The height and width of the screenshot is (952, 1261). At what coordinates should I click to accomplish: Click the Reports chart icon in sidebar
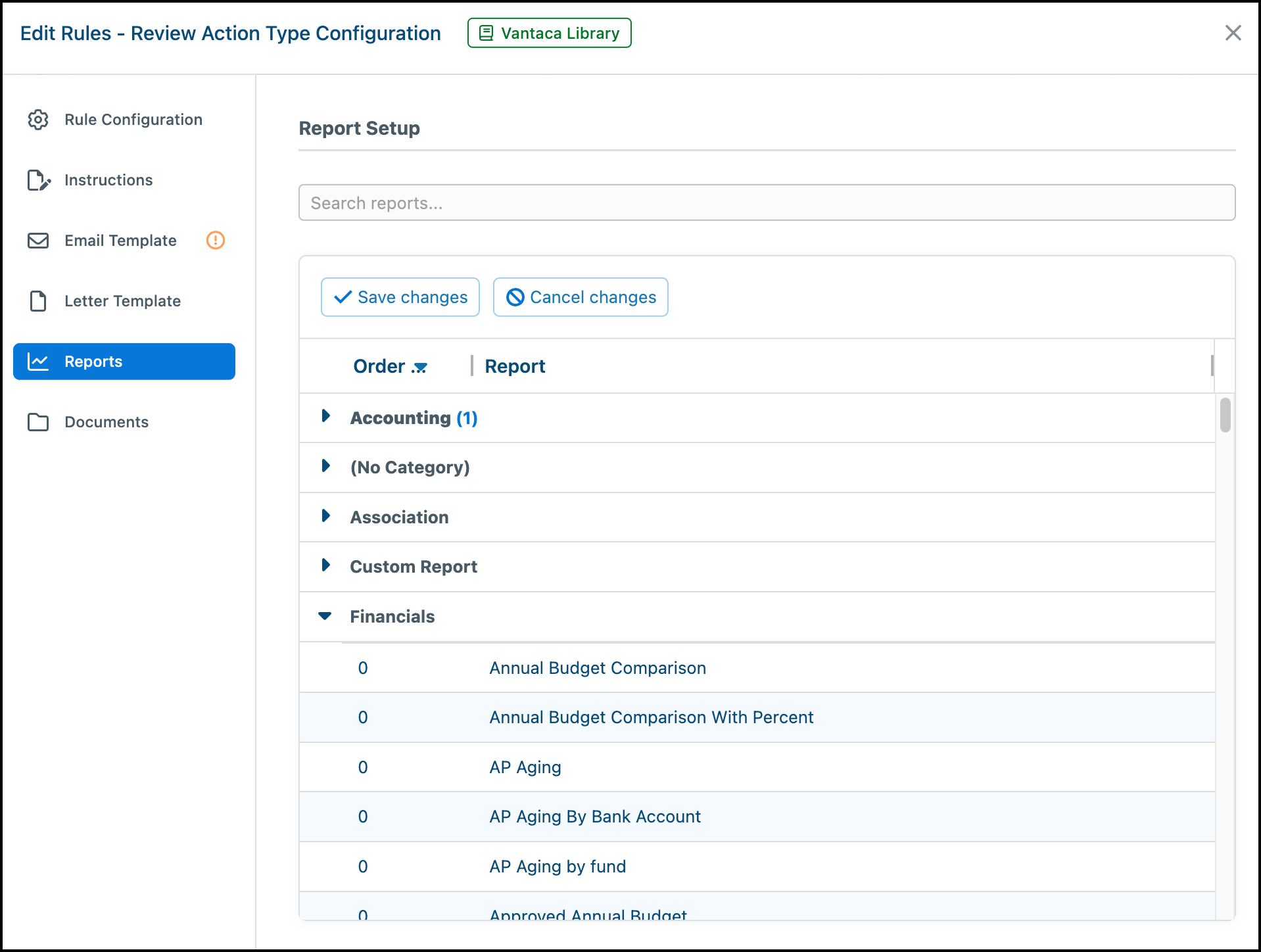point(38,362)
